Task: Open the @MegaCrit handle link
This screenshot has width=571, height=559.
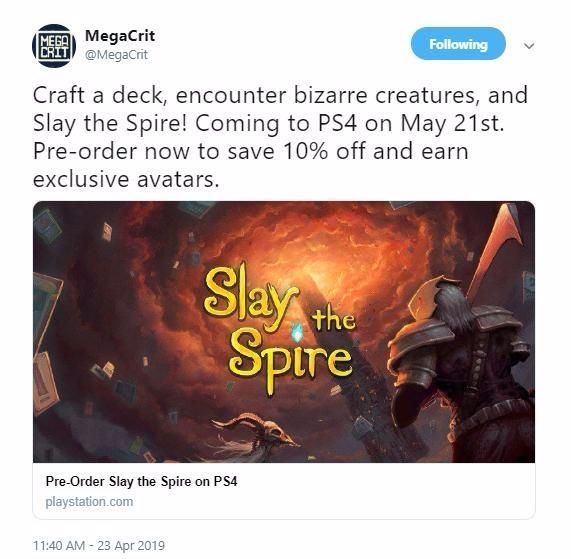Action: [x=116, y=55]
